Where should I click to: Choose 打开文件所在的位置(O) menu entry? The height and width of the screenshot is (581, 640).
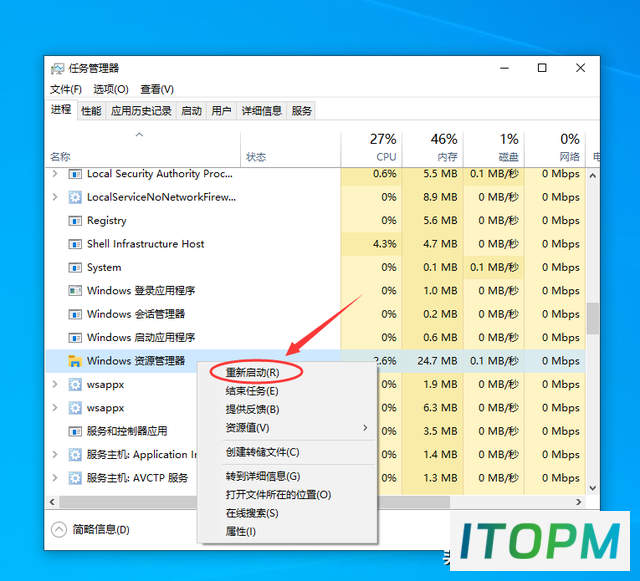(x=278, y=495)
